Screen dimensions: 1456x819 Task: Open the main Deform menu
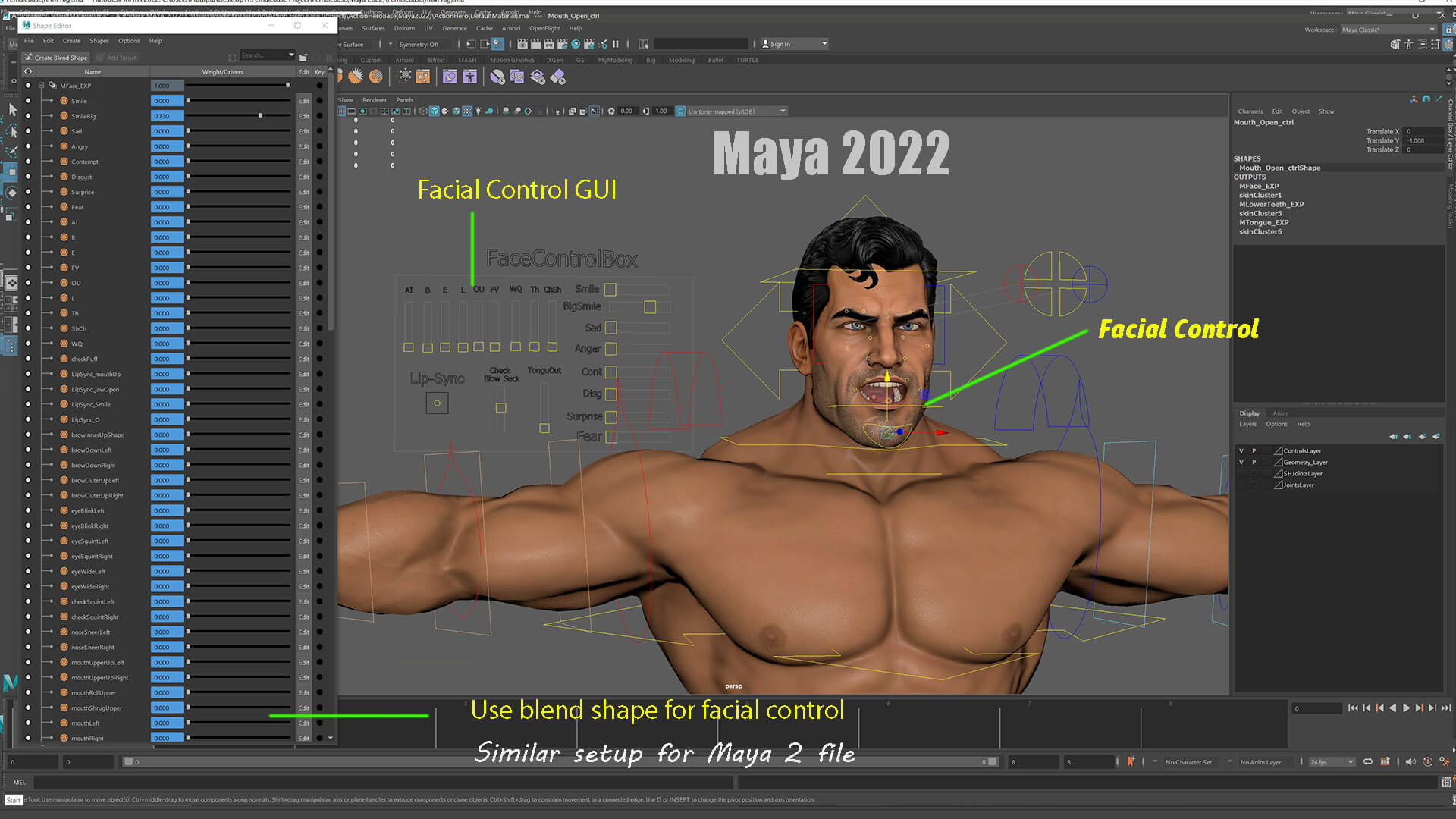pos(404,29)
